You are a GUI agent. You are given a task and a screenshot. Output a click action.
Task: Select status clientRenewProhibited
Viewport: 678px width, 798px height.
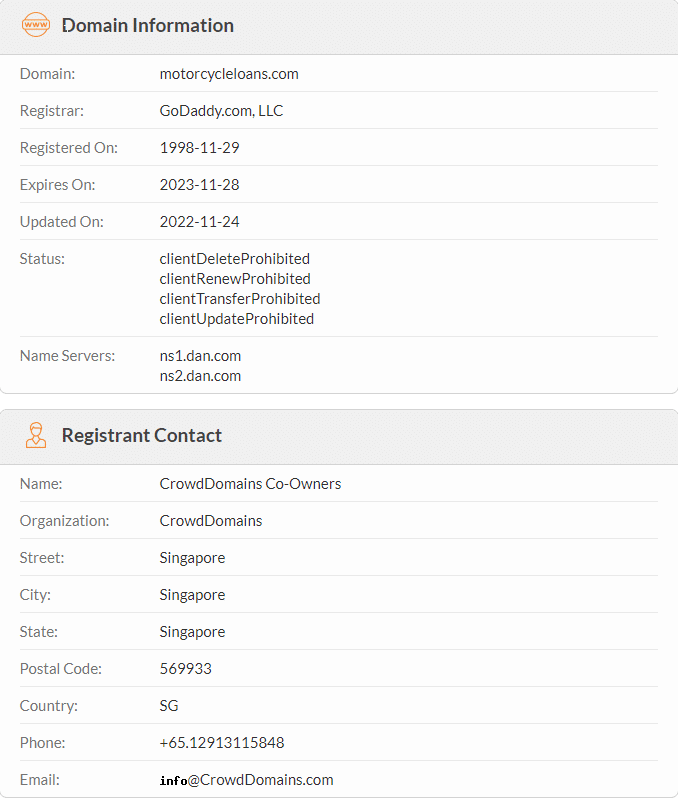(235, 279)
